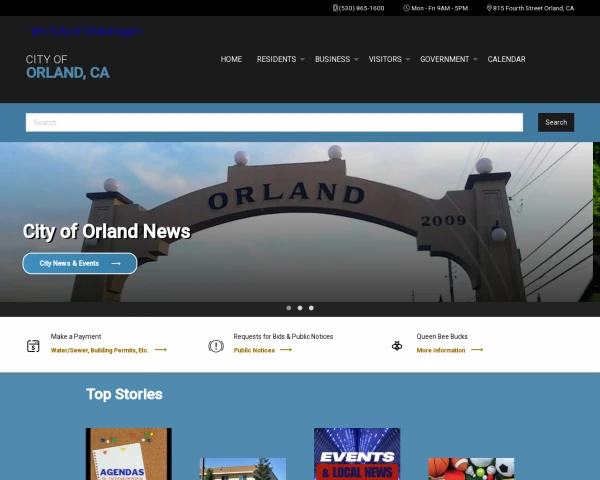Click the payment calendar icon beside Make a Payment

pyautogui.click(x=33, y=346)
